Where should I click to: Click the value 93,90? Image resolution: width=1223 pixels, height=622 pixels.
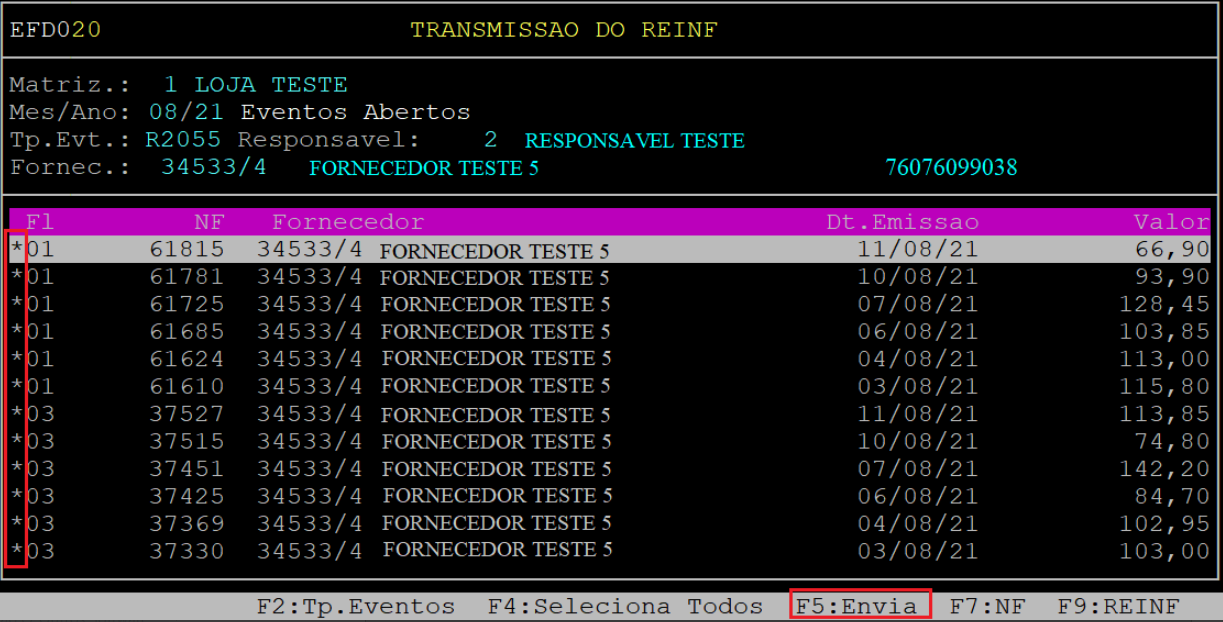(x=1172, y=276)
